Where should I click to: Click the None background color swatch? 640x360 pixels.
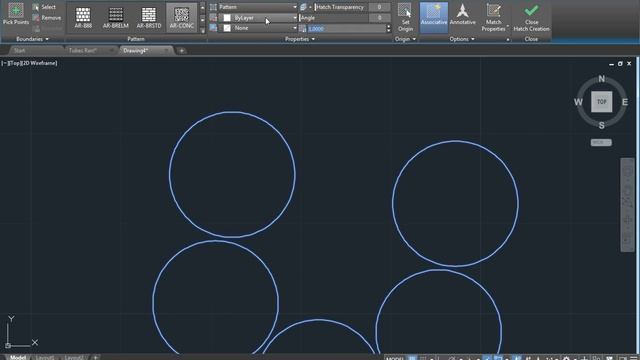tap(227, 28)
